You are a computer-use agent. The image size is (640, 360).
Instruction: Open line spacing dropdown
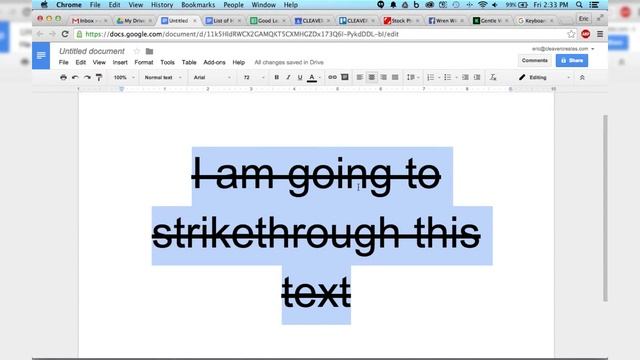click(413, 77)
